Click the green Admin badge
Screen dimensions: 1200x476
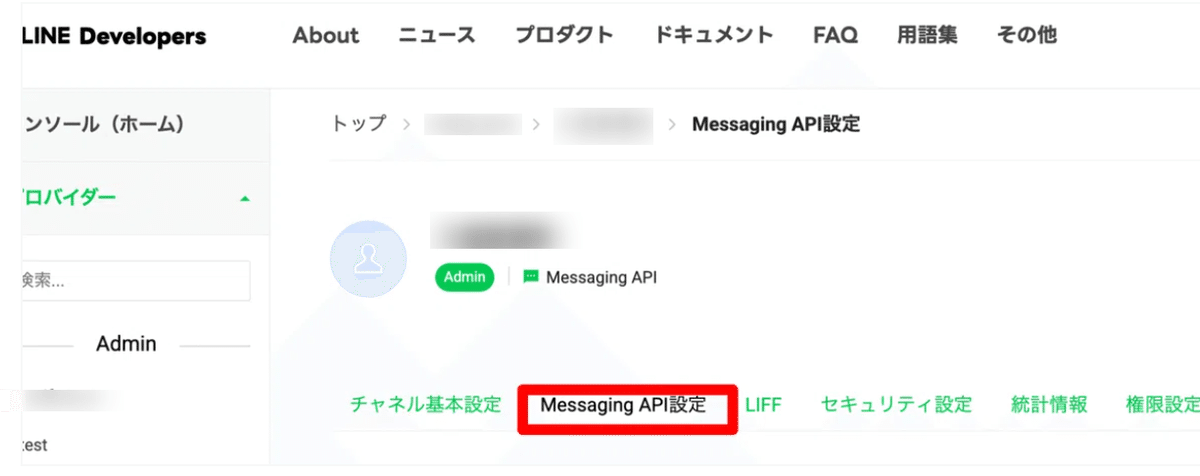point(465,277)
